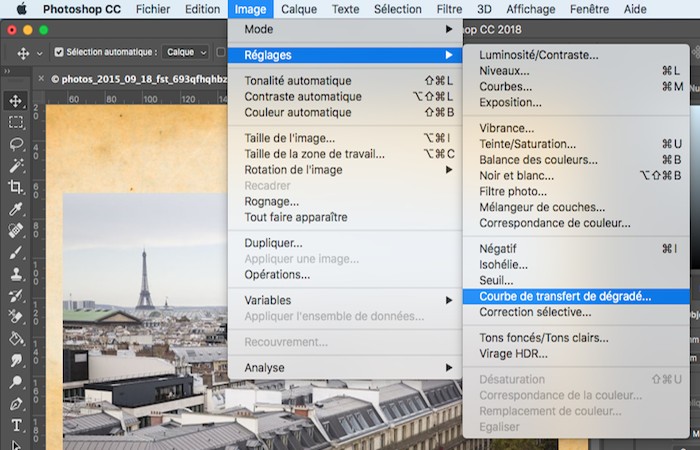Close the photos_2015_09_18 document tab

pos(41,79)
